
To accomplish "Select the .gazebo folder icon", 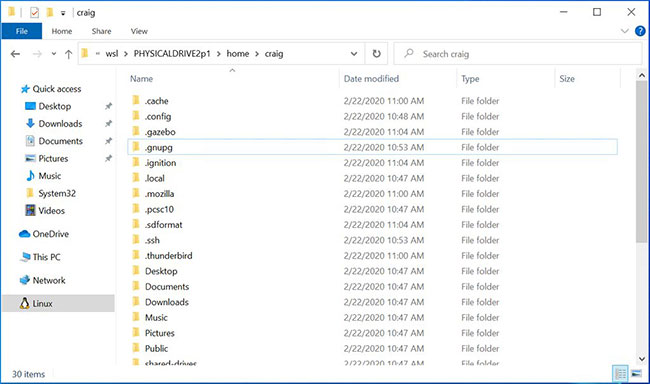I will tap(136, 131).
